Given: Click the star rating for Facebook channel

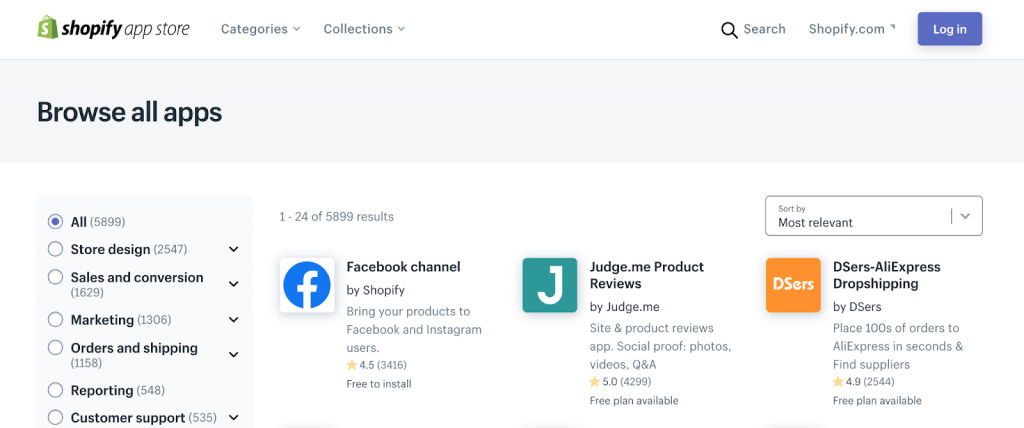Looking at the screenshot, I should click(377, 365).
